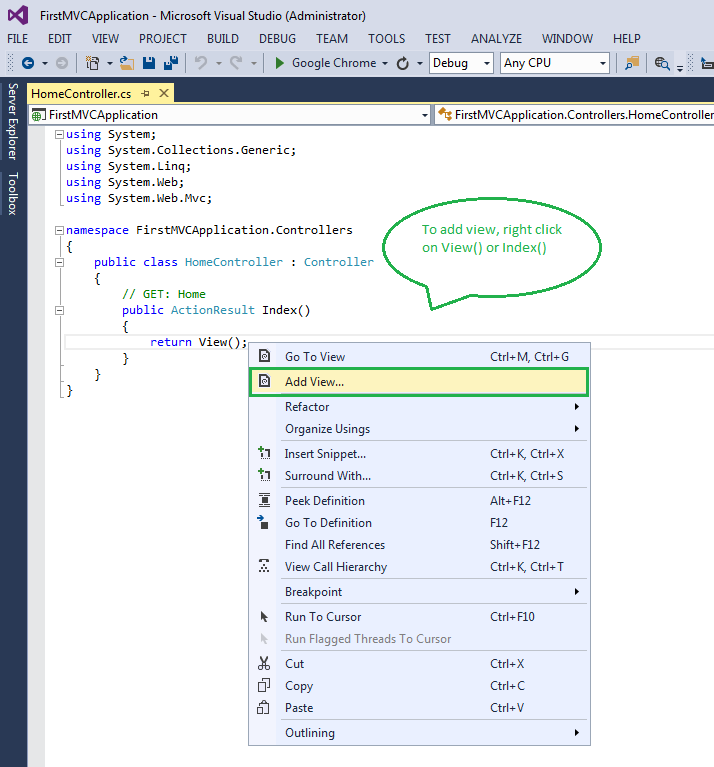Click the Save All toolbar icon

171,63
